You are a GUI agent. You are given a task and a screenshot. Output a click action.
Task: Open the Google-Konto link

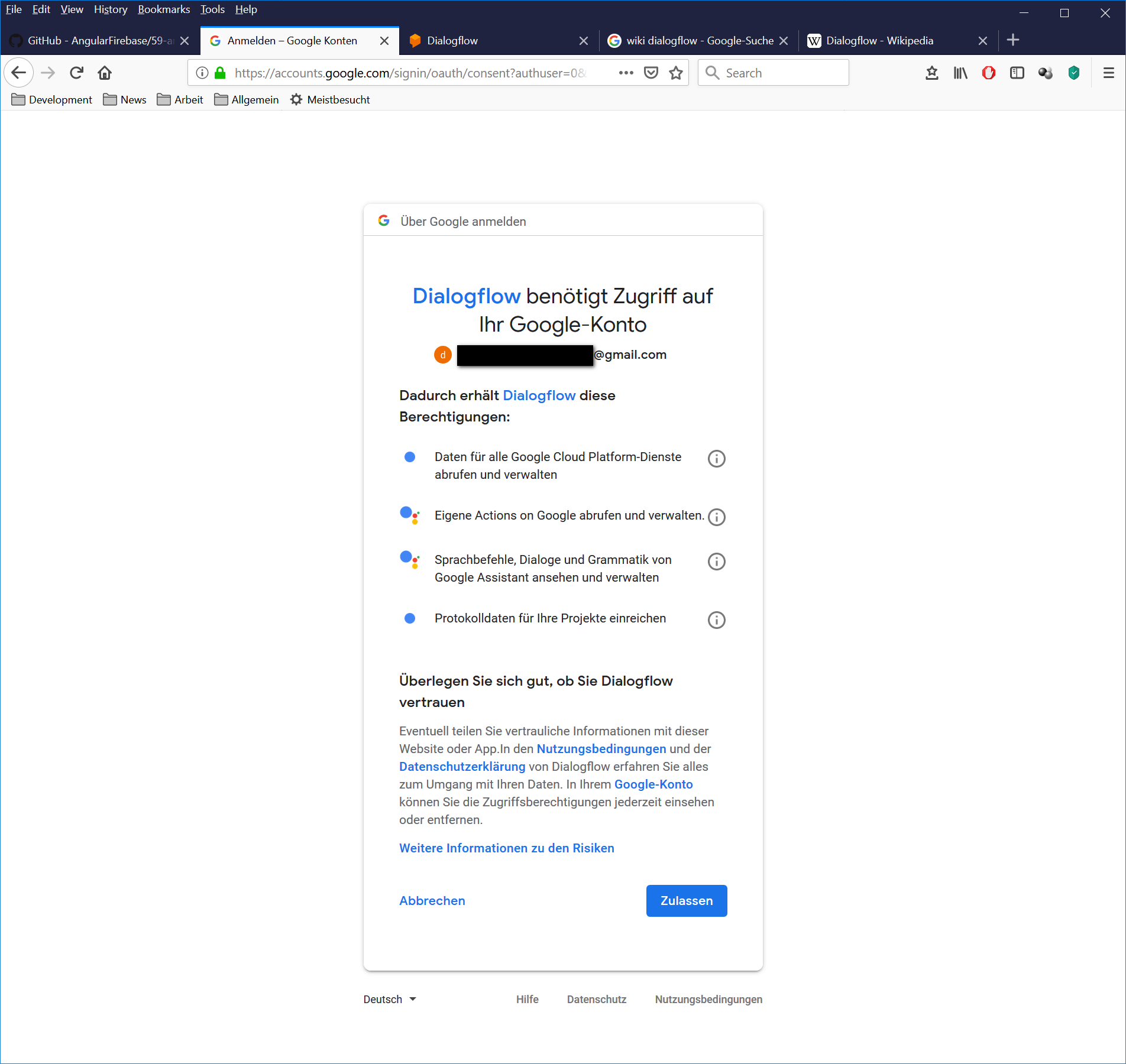653,784
